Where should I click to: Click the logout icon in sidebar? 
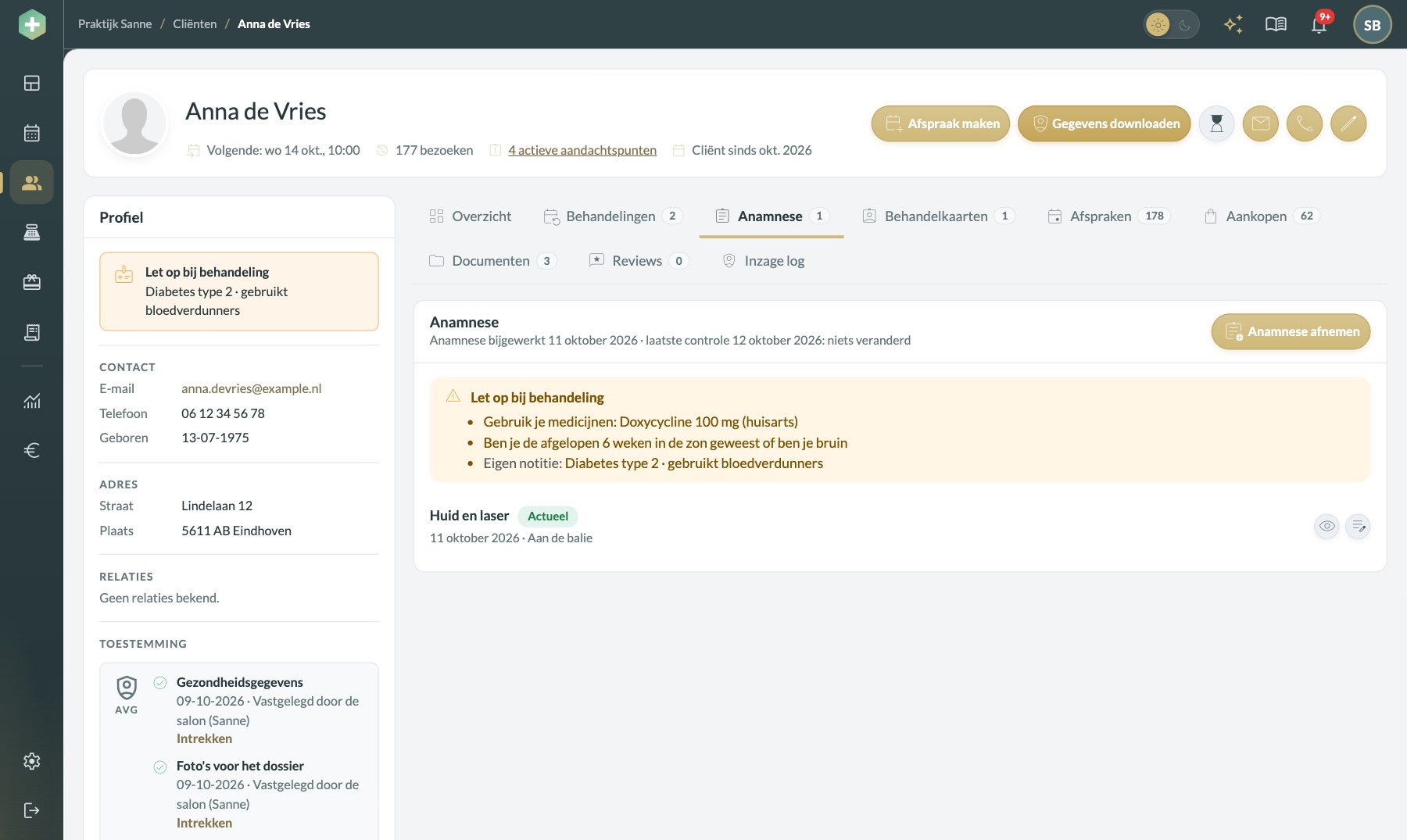tap(32, 810)
